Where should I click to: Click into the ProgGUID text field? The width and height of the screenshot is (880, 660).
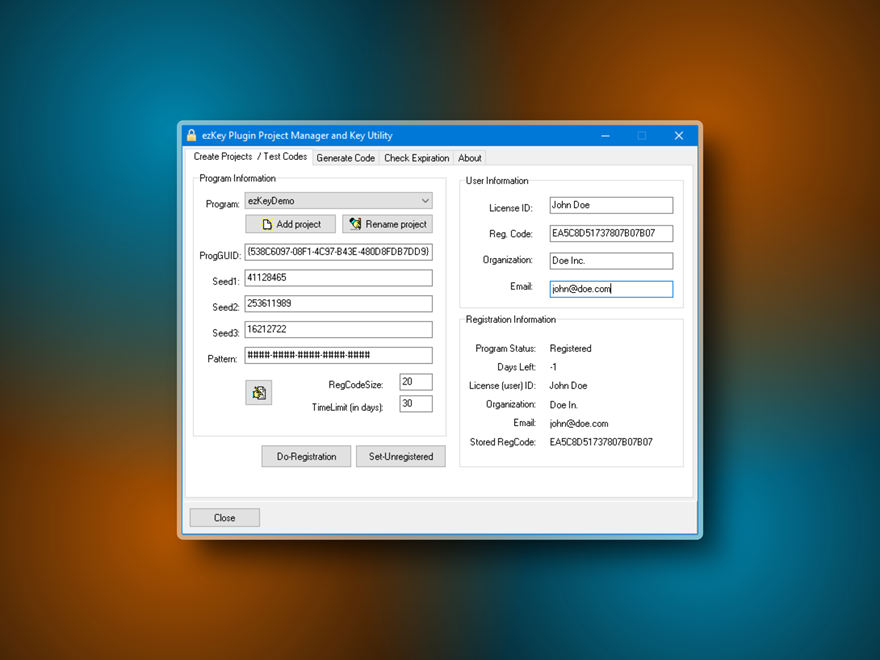(338, 252)
